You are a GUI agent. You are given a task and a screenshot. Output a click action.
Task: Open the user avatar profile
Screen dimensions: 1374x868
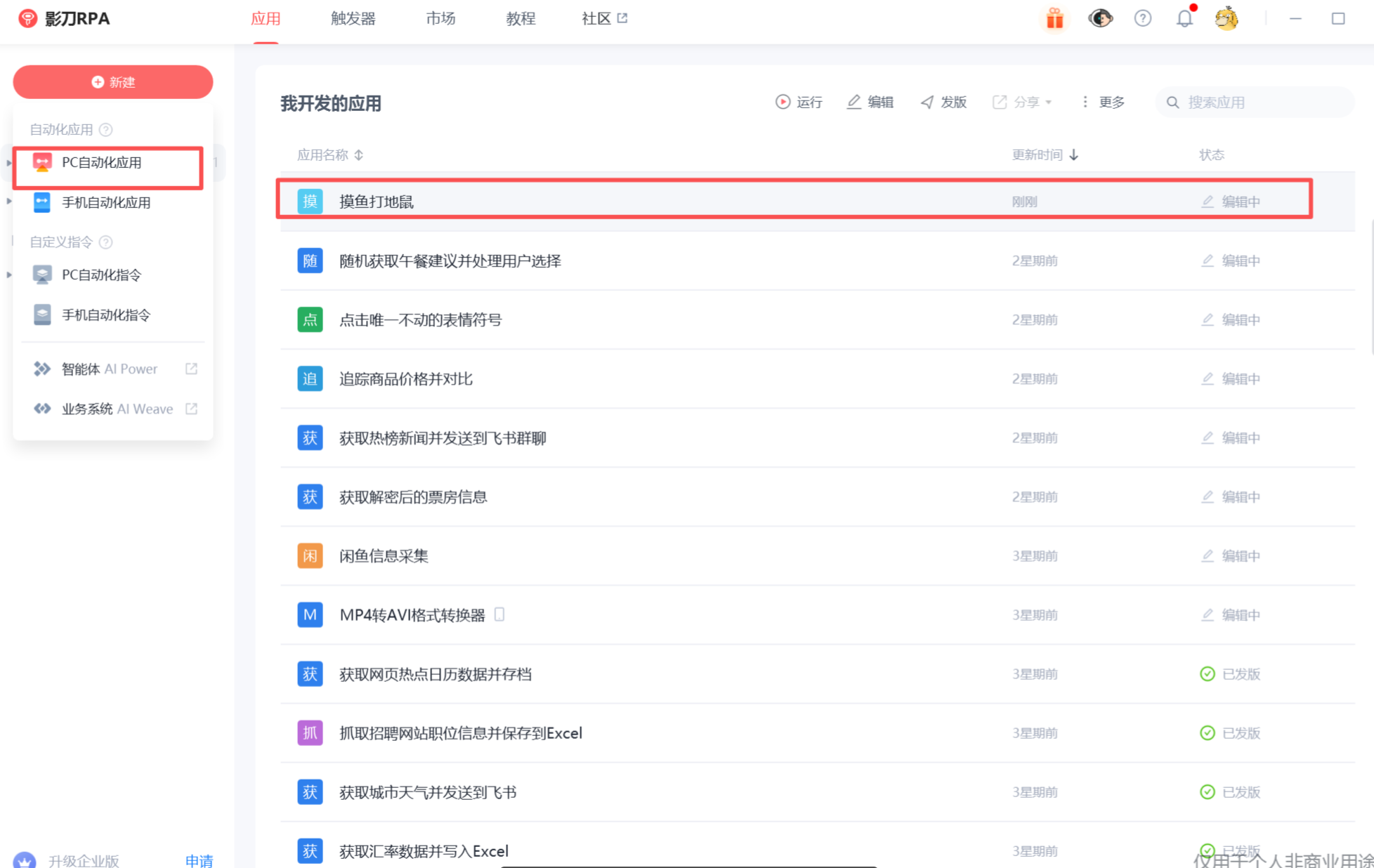[x=1226, y=19]
